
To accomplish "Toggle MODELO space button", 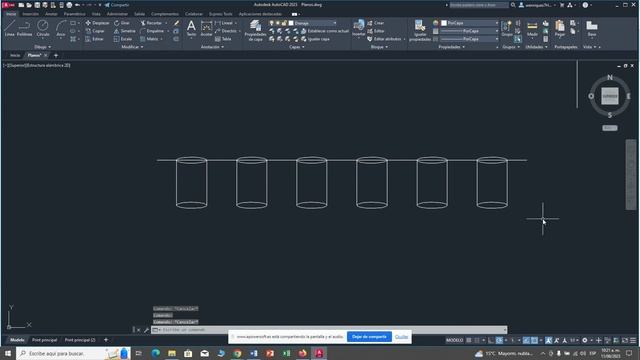I will point(454,340).
